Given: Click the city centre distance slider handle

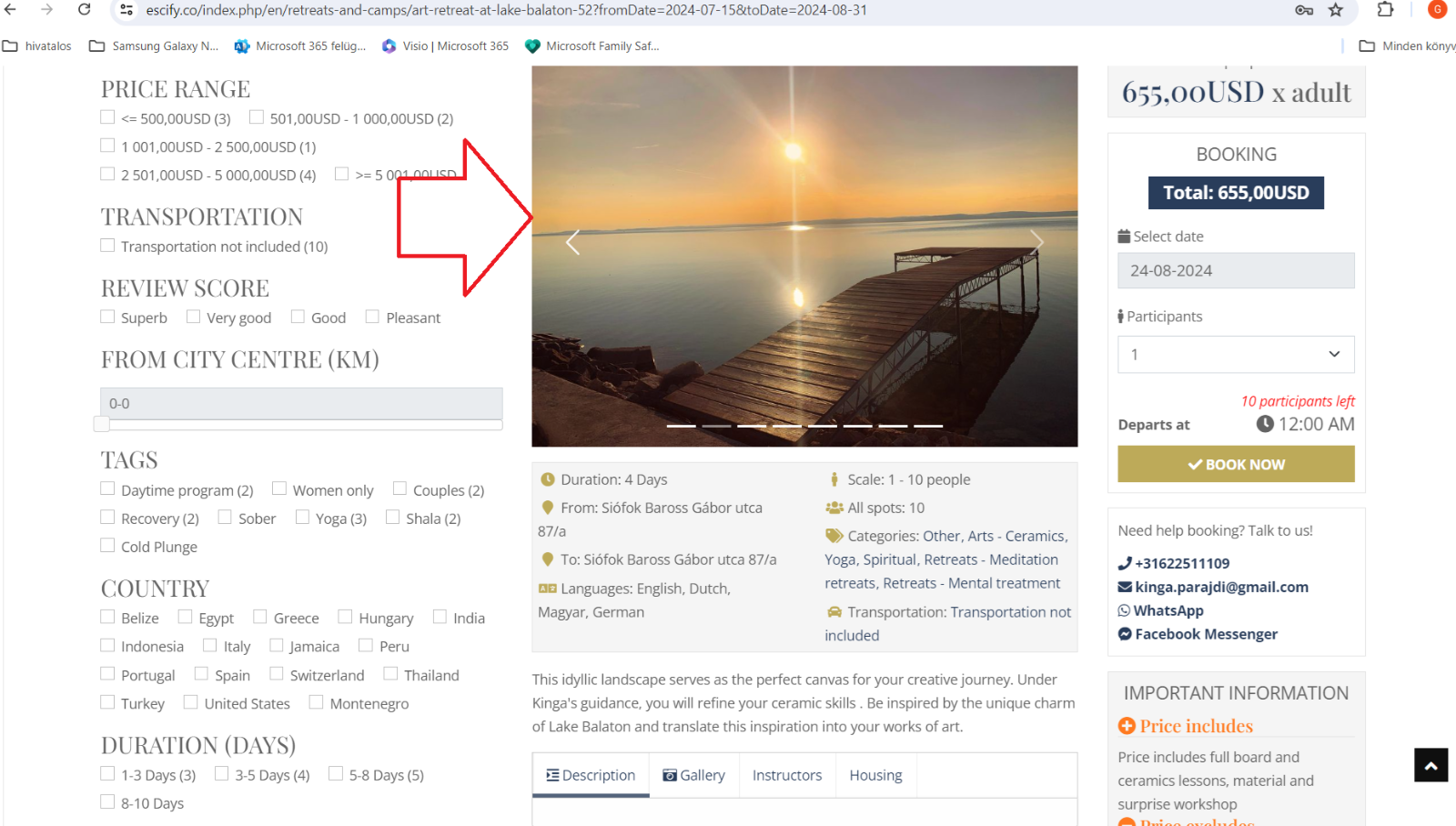Looking at the screenshot, I should coord(102,424).
